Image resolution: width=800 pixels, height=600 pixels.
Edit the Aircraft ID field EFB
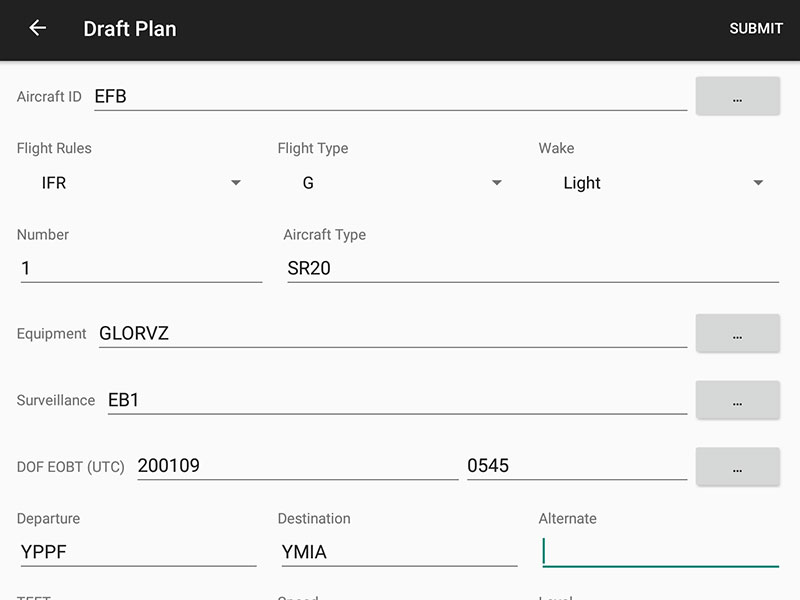pyautogui.click(x=390, y=96)
